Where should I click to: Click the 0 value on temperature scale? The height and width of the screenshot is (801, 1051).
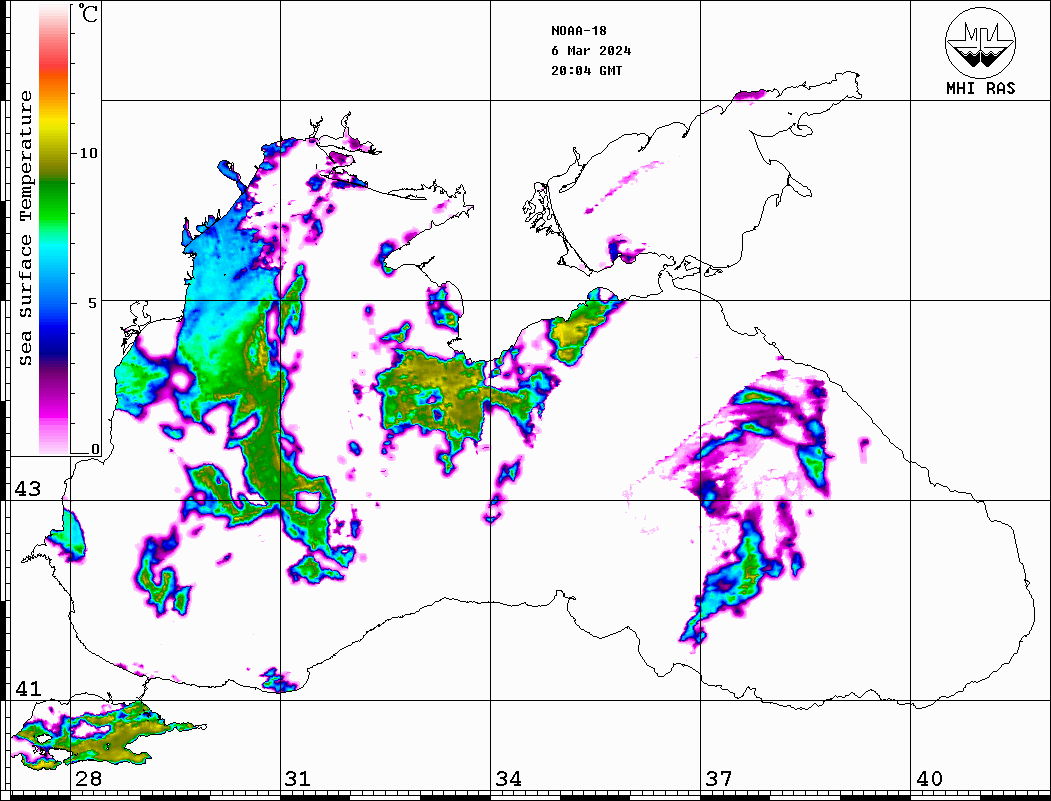pyautogui.click(x=95, y=449)
